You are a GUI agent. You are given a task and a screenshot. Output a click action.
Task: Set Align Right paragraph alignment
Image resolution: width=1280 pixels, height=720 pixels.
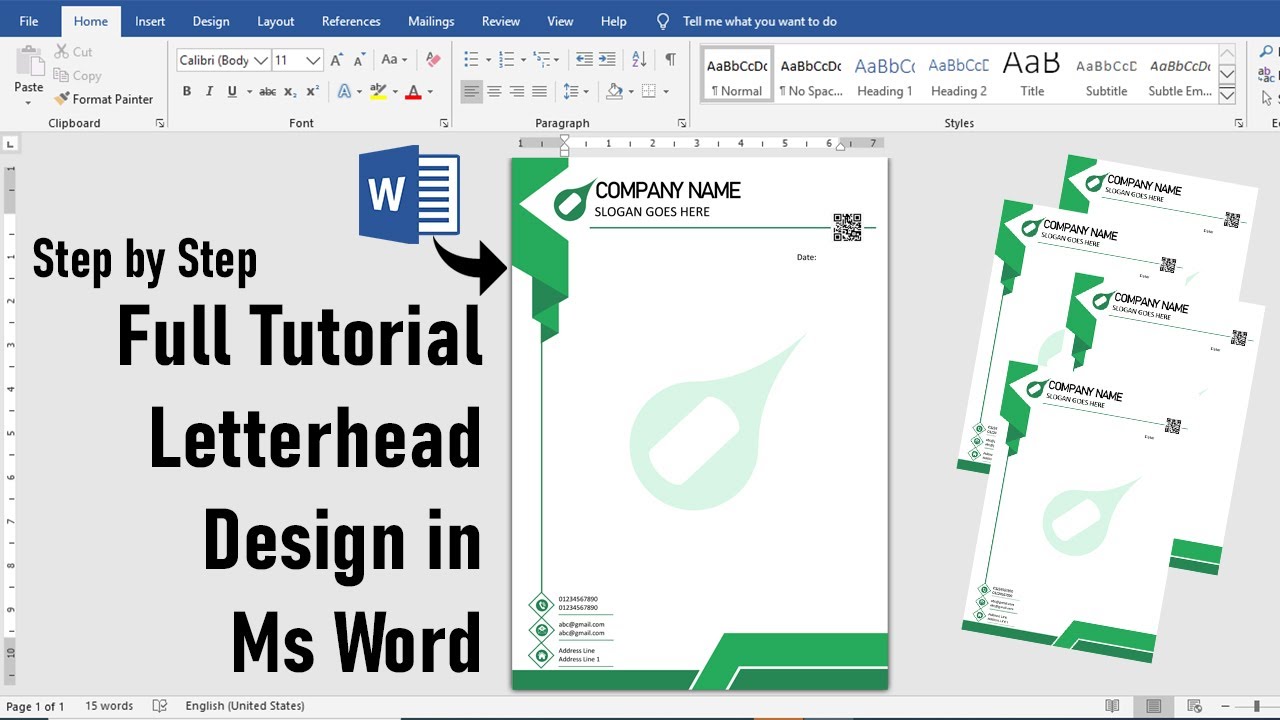(x=516, y=91)
